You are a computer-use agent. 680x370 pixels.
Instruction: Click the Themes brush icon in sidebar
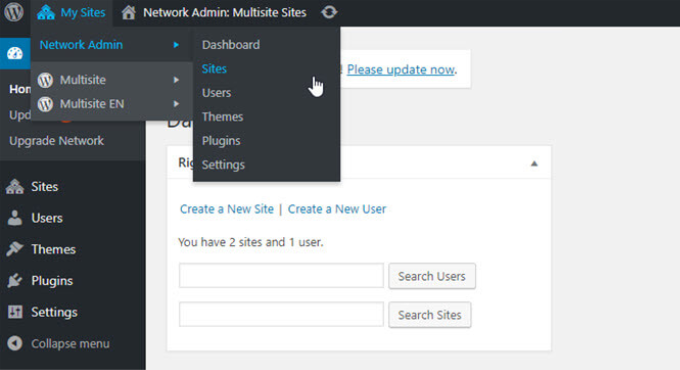15,249
